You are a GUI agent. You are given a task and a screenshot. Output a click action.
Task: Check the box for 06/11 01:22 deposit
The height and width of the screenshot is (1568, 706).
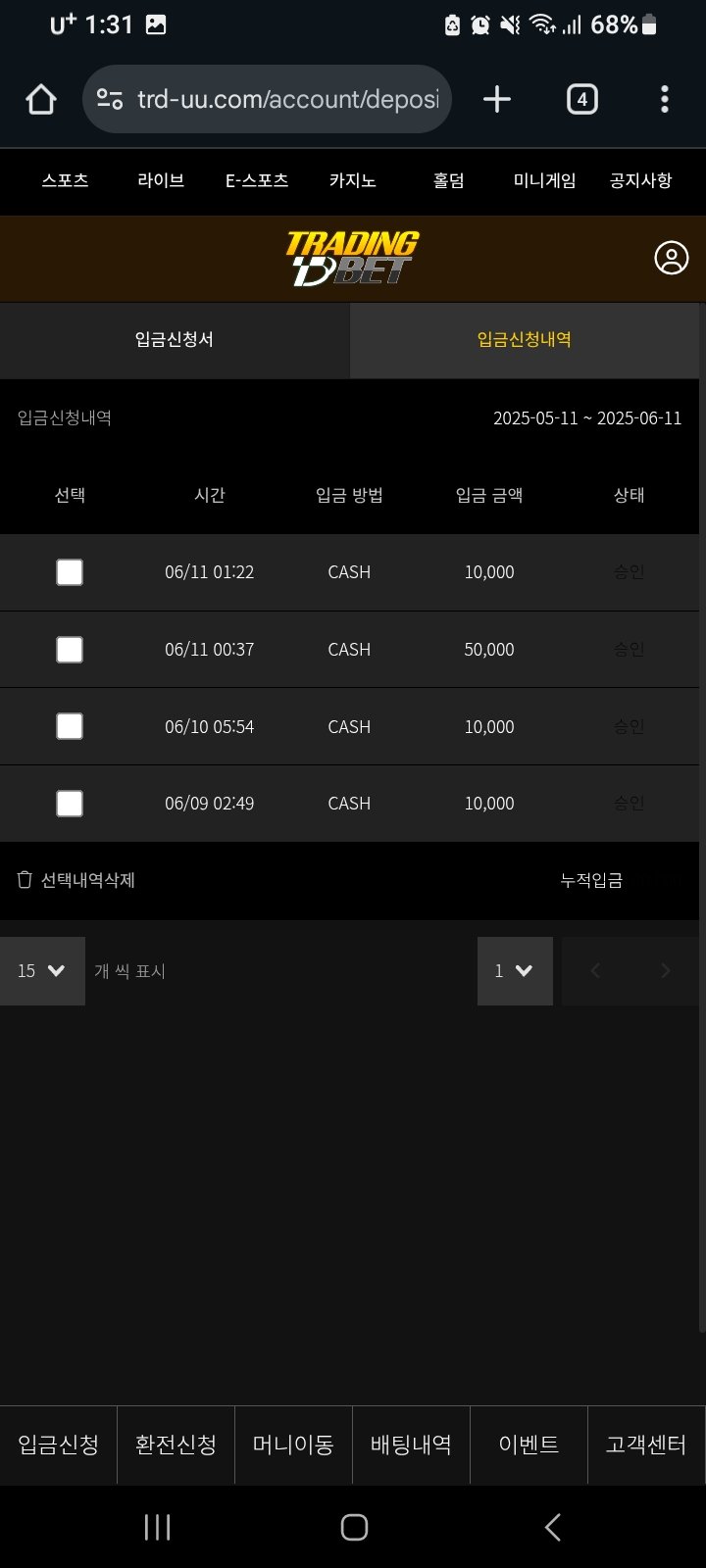(x=70, y=572)
